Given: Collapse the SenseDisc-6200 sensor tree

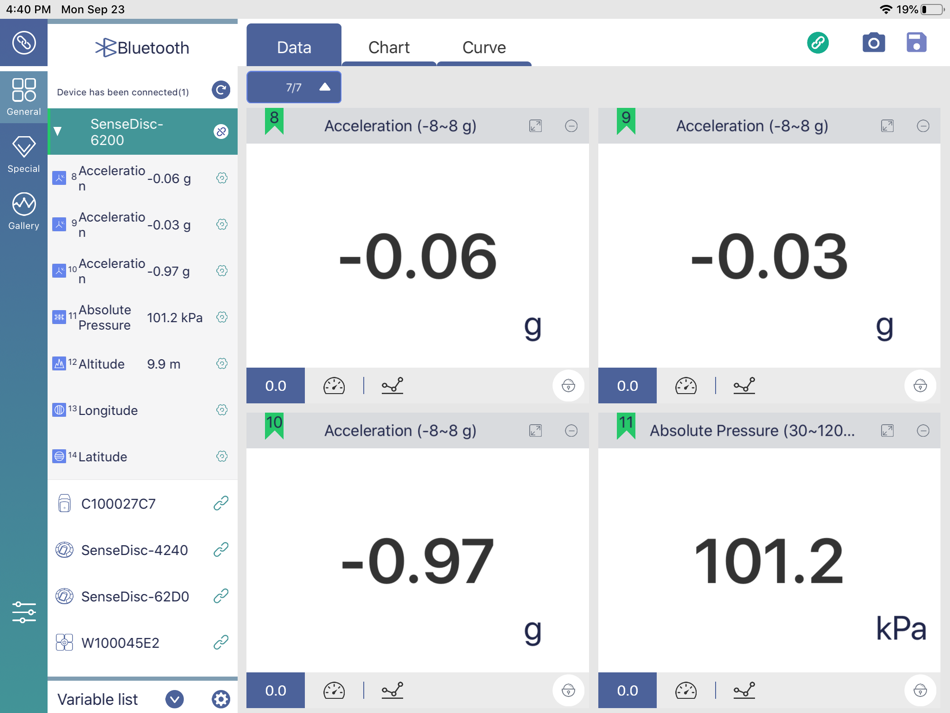Looking at the screenshot, I should (x=57, y=130).
